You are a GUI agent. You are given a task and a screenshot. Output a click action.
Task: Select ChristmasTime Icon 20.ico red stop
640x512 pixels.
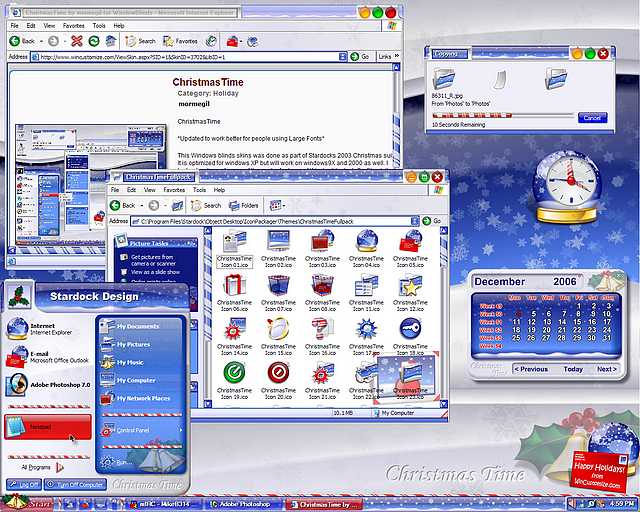[278, 380]
